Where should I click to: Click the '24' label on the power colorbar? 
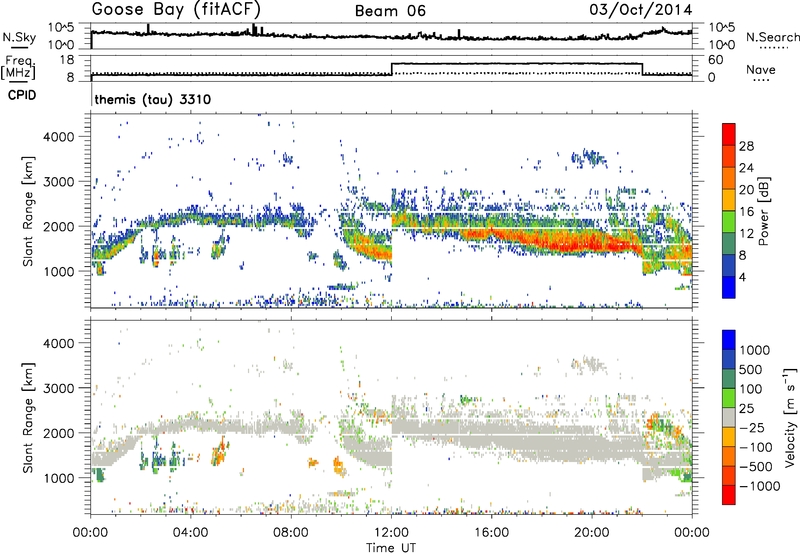[746, 168]
